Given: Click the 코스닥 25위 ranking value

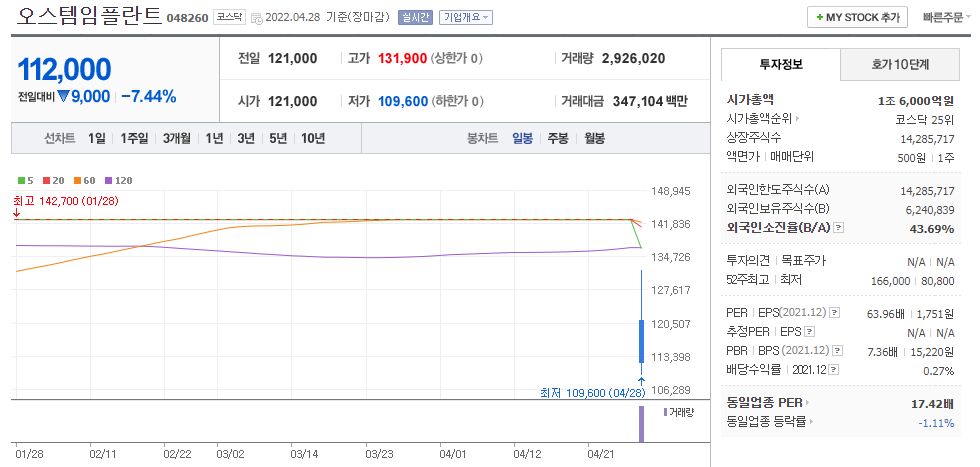Looking at the screenshot, I should click(x=925, y=119).
